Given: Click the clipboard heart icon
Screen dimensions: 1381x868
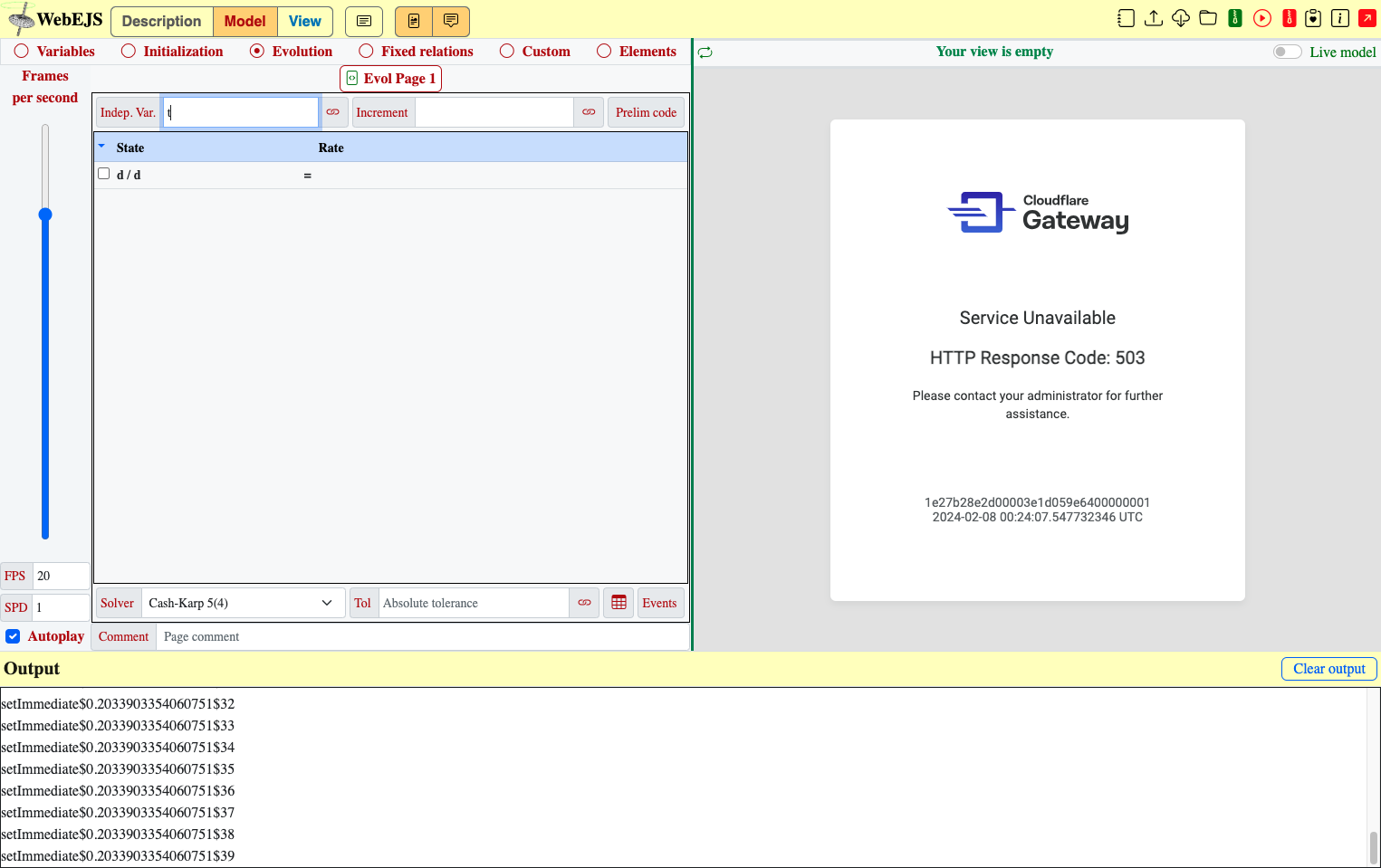Looking at the screenshot, I should (1313, 18).
